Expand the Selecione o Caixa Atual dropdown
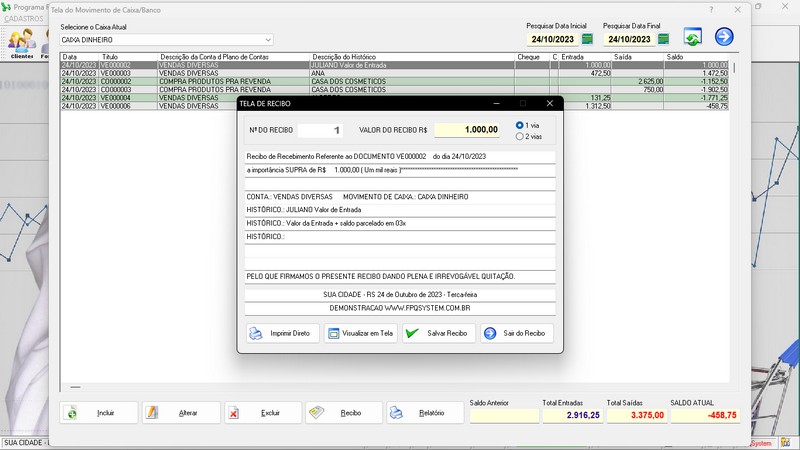This screenshot has width=800, height=450. click(x=268, y=40)
